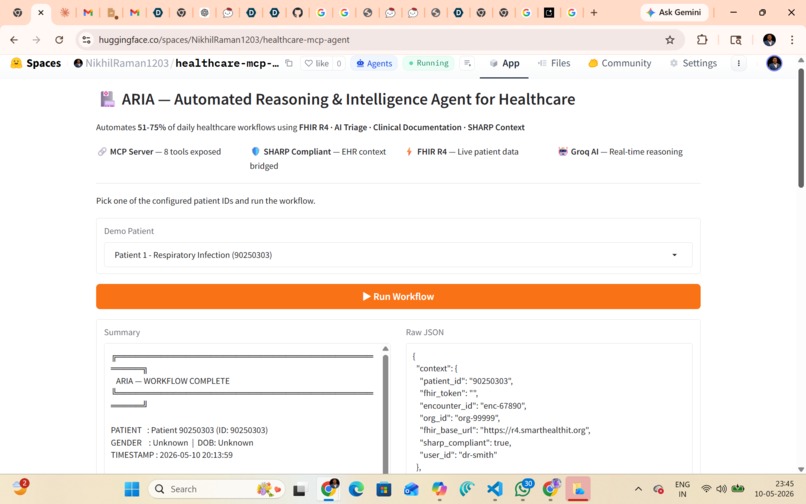The image size is (806, 504).
Task: Close the active browser tab
Action: click(41, 12)
